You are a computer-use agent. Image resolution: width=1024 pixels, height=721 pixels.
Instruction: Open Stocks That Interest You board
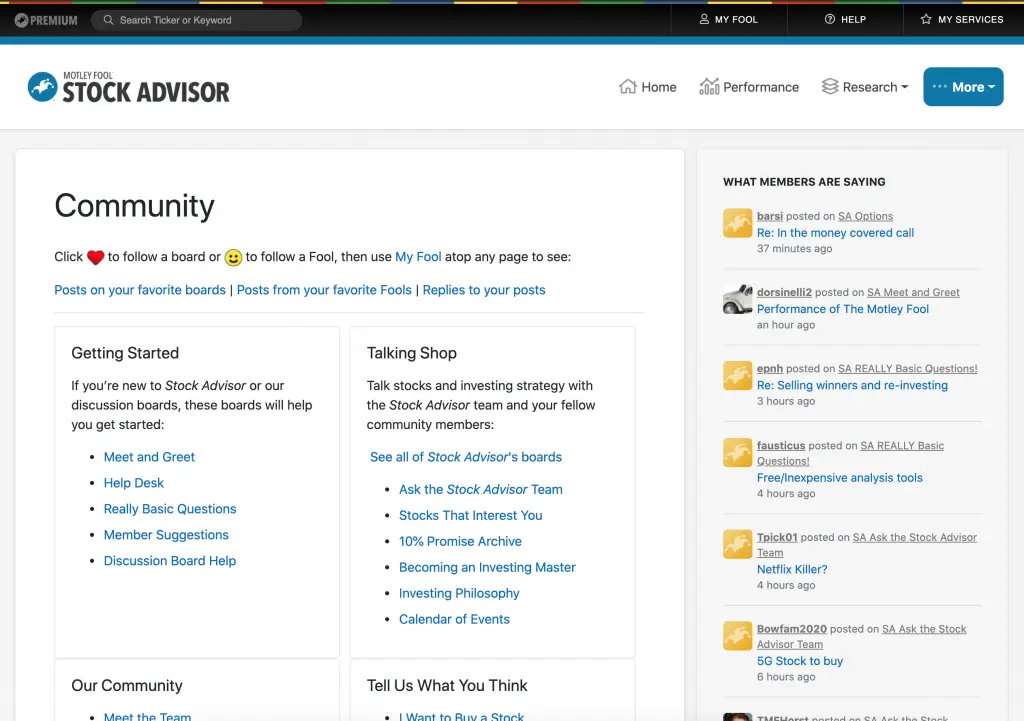tap(471, 515)
